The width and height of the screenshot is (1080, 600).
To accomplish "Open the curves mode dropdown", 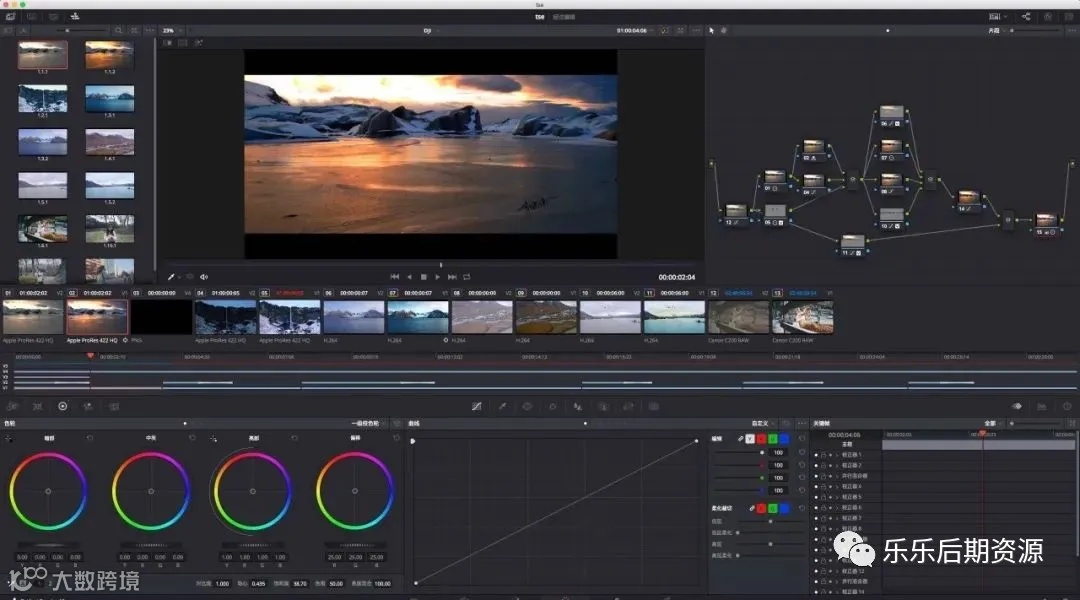I will click(x=765, y=423).
